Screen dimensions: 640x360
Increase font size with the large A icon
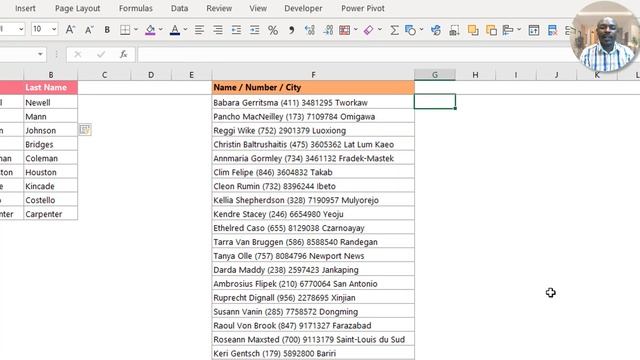[70, 30]
